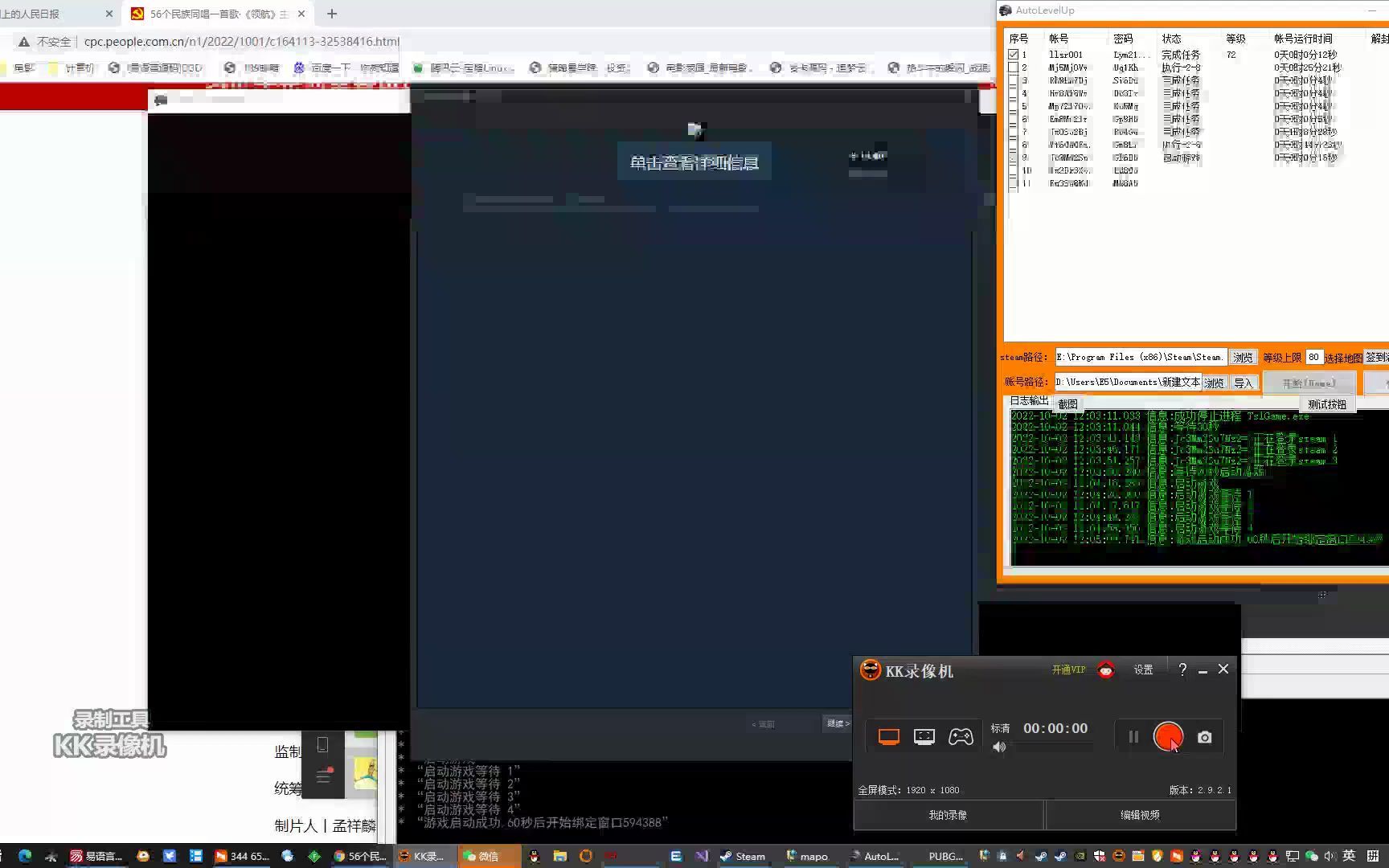Switch to the 日志输出 tab
The height and width of the screenshot is (868, 1389).
pyautogui.click(x=1029, y=400)
